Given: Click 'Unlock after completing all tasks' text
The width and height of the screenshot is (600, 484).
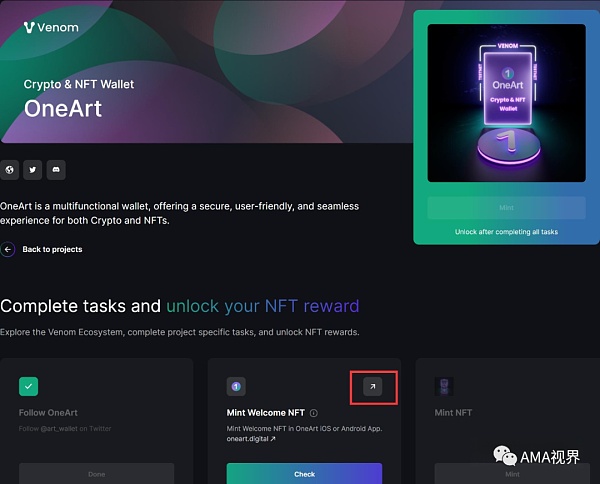Looking at the screenshot, I should pyautogui.click(x=506, y=232).
